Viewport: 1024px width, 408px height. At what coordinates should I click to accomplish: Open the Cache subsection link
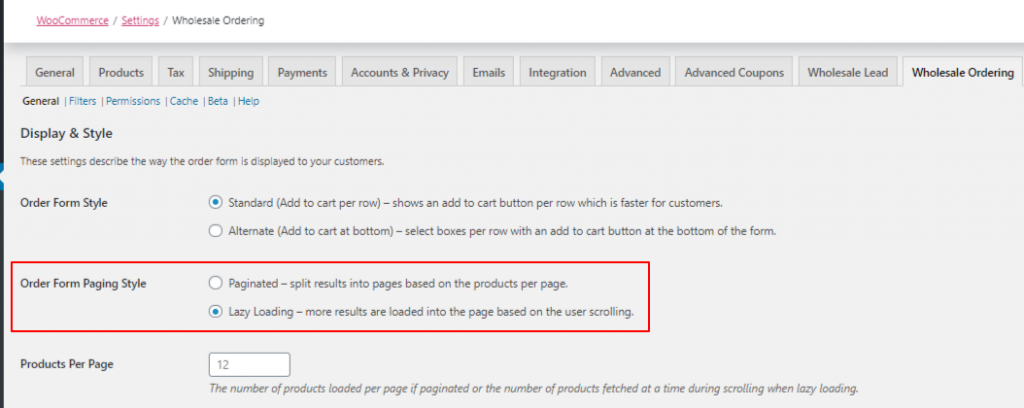pyautogui.click(x=183, y=101)
